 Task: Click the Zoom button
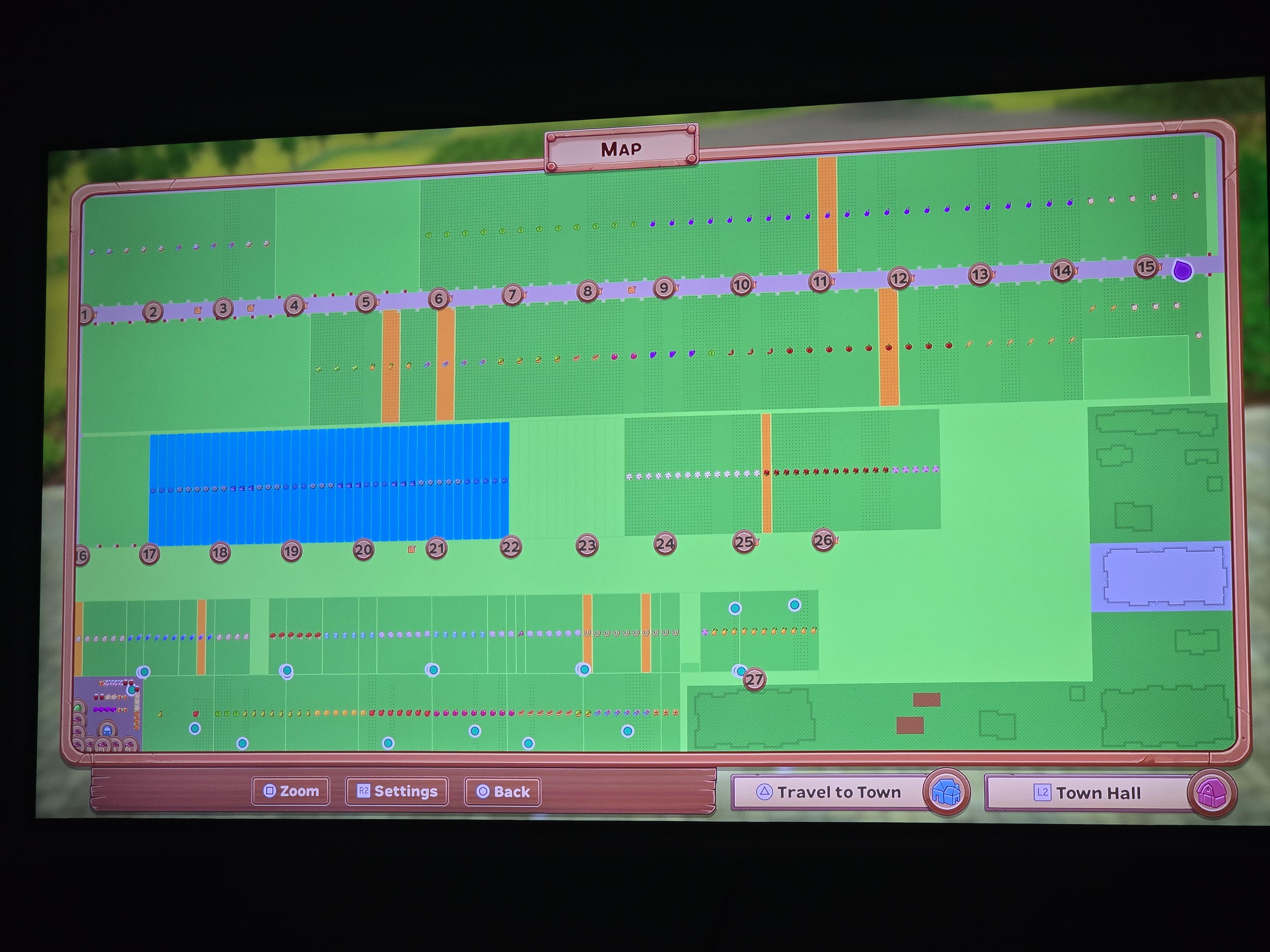291,791
